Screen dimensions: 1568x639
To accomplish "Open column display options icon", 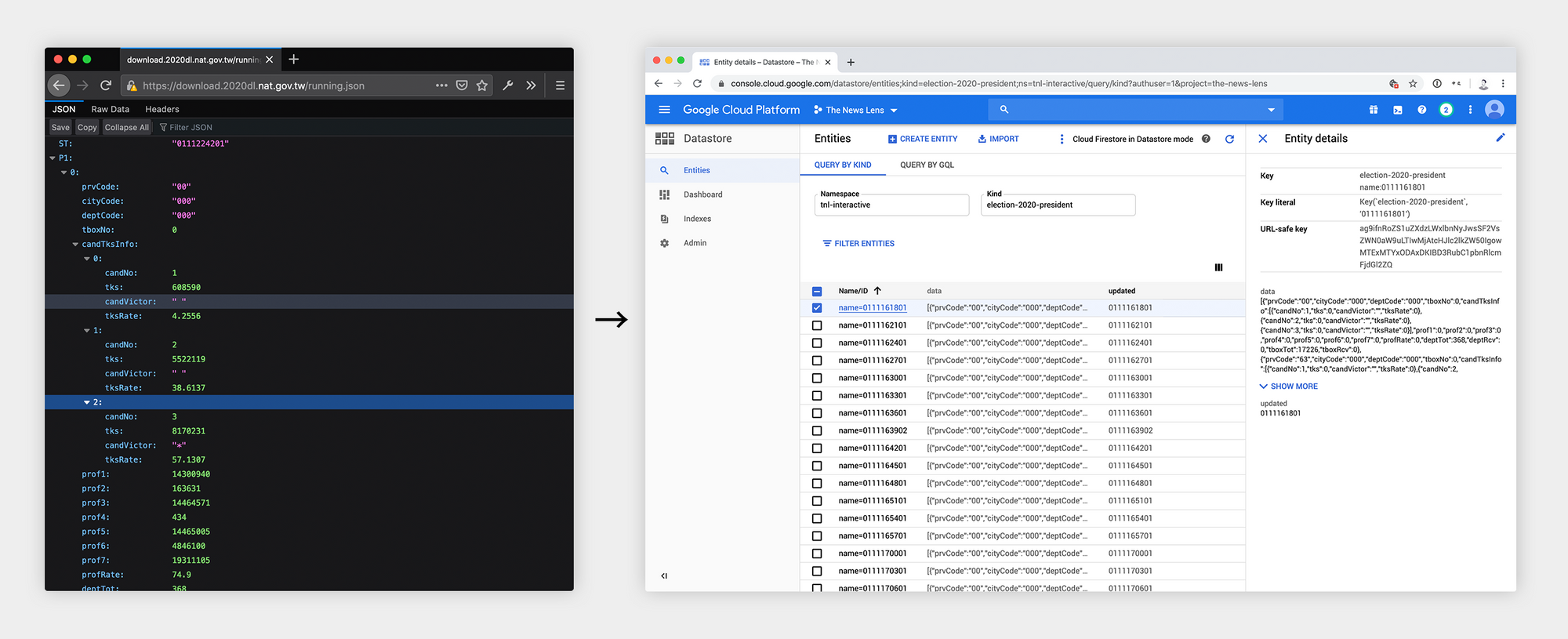I will tap(1218, 267).
